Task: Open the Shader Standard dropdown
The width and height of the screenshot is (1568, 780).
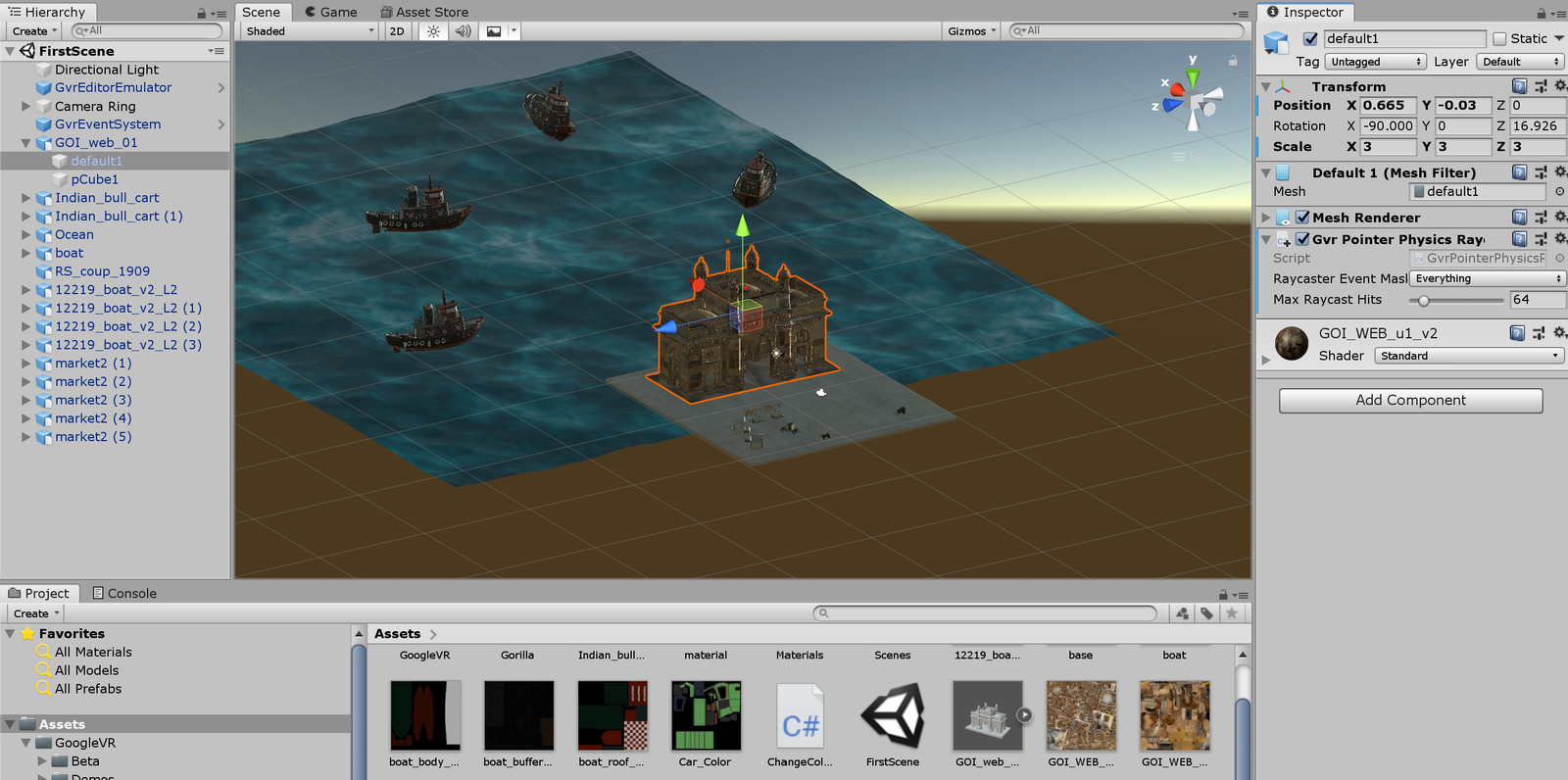Action: (1469, 356)
